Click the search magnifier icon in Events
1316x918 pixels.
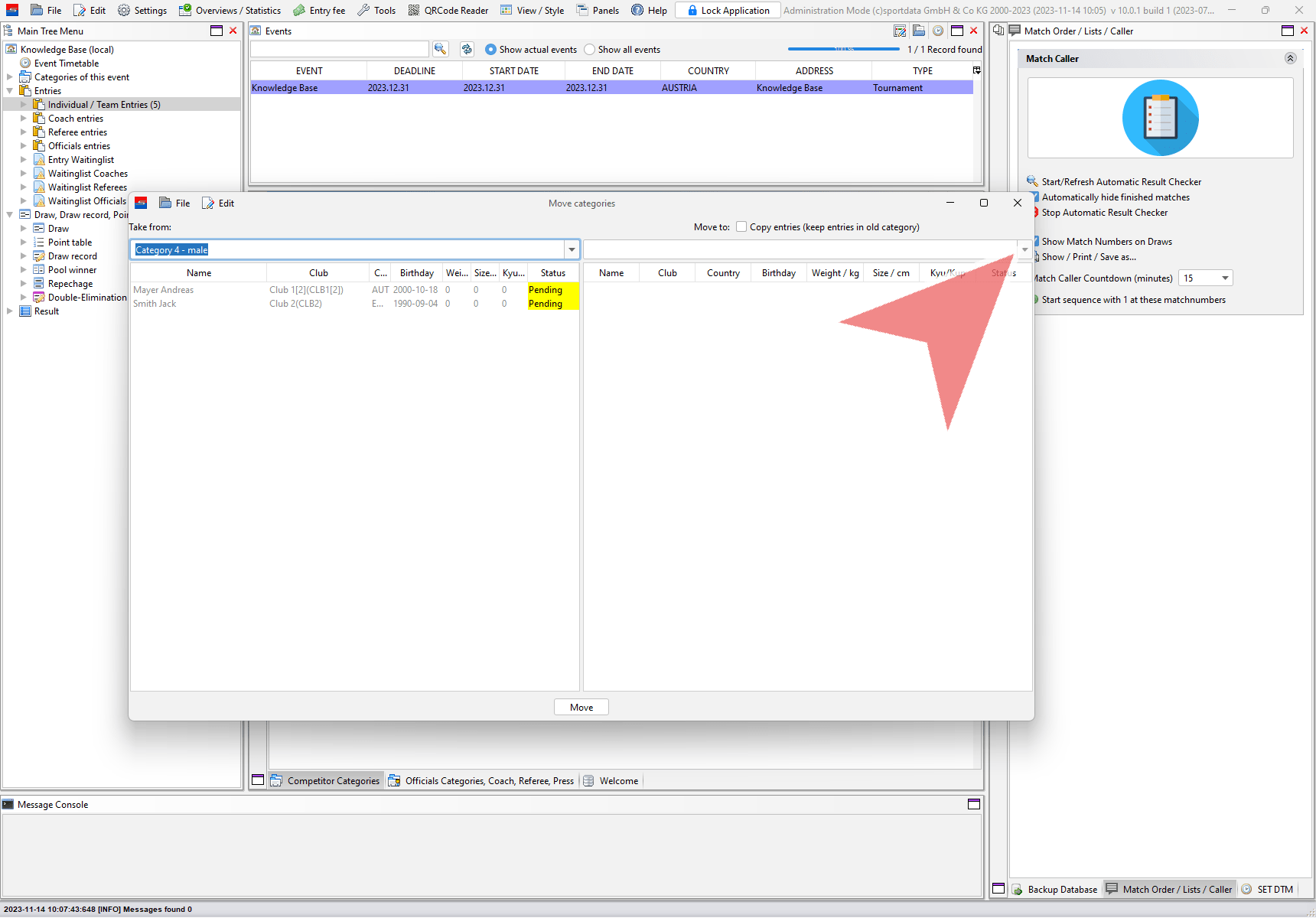point(440,49)
